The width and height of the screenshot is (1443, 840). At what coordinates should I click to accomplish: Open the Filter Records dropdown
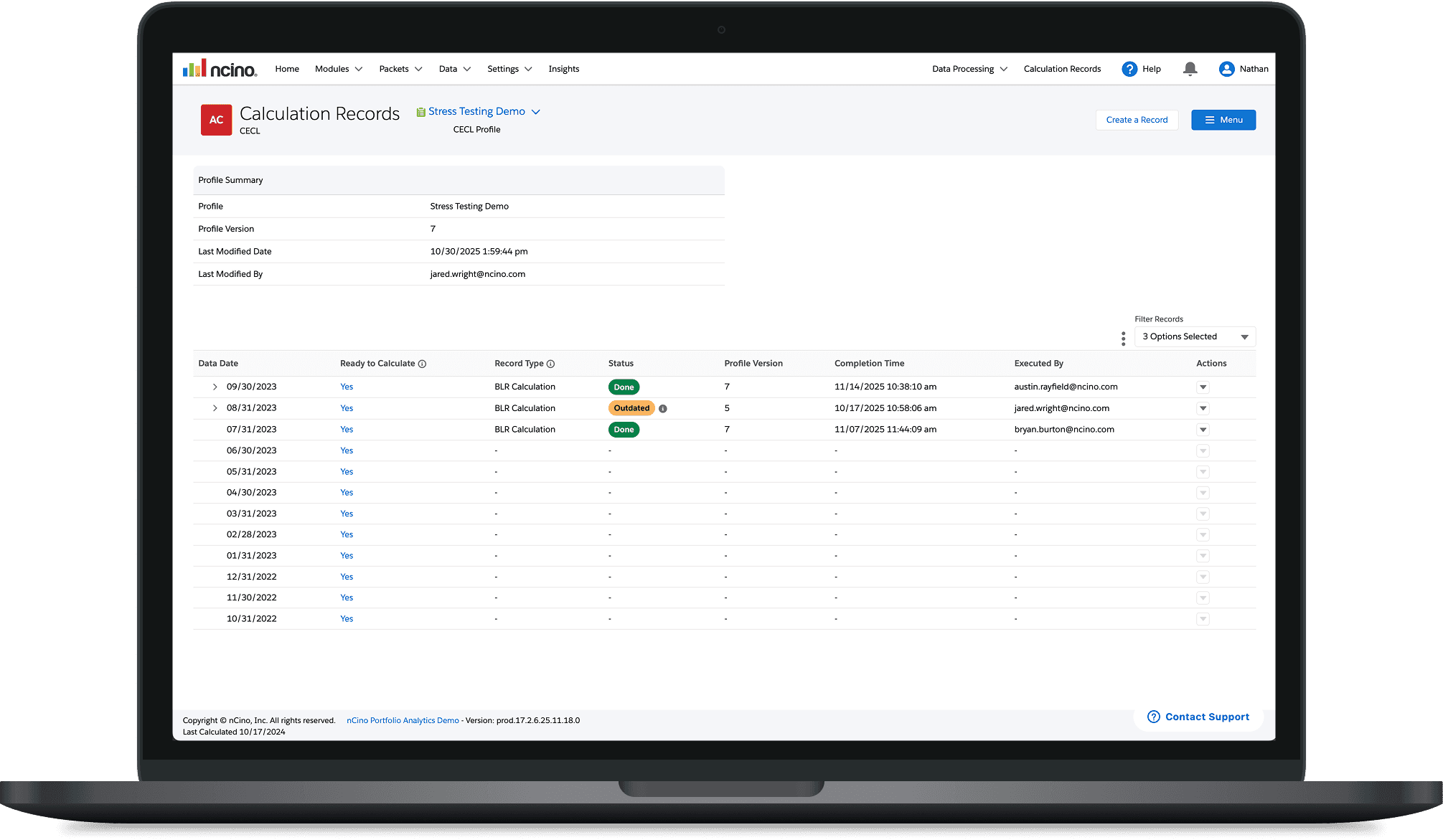tap(1195, 336)
